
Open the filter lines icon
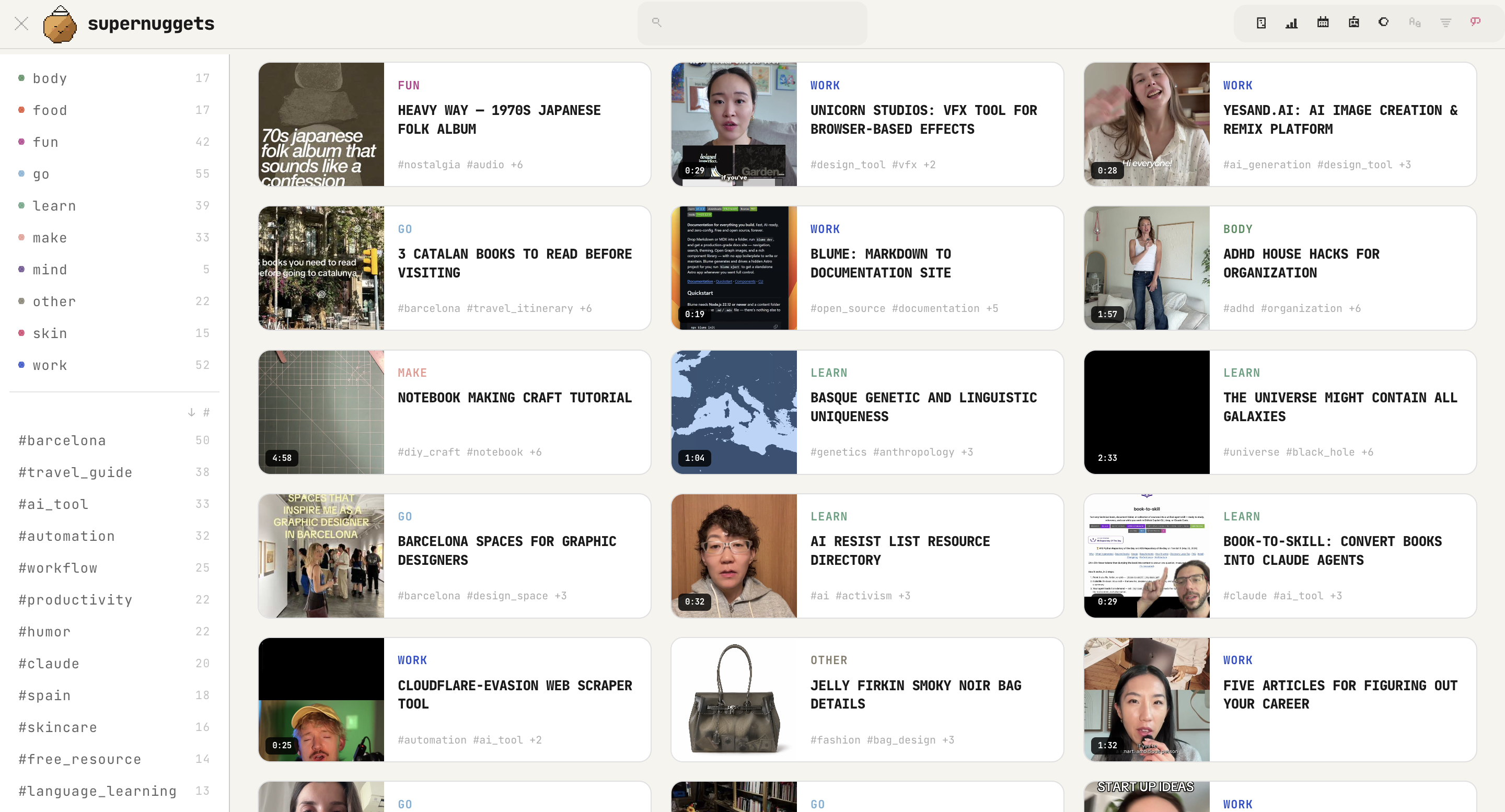(x=1445, y=23)
